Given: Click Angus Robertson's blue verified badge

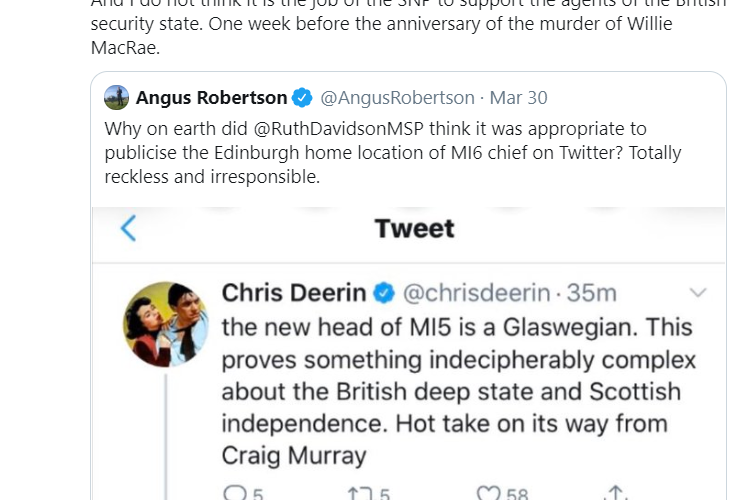Looking at the screenshot, I should point(302,98).
